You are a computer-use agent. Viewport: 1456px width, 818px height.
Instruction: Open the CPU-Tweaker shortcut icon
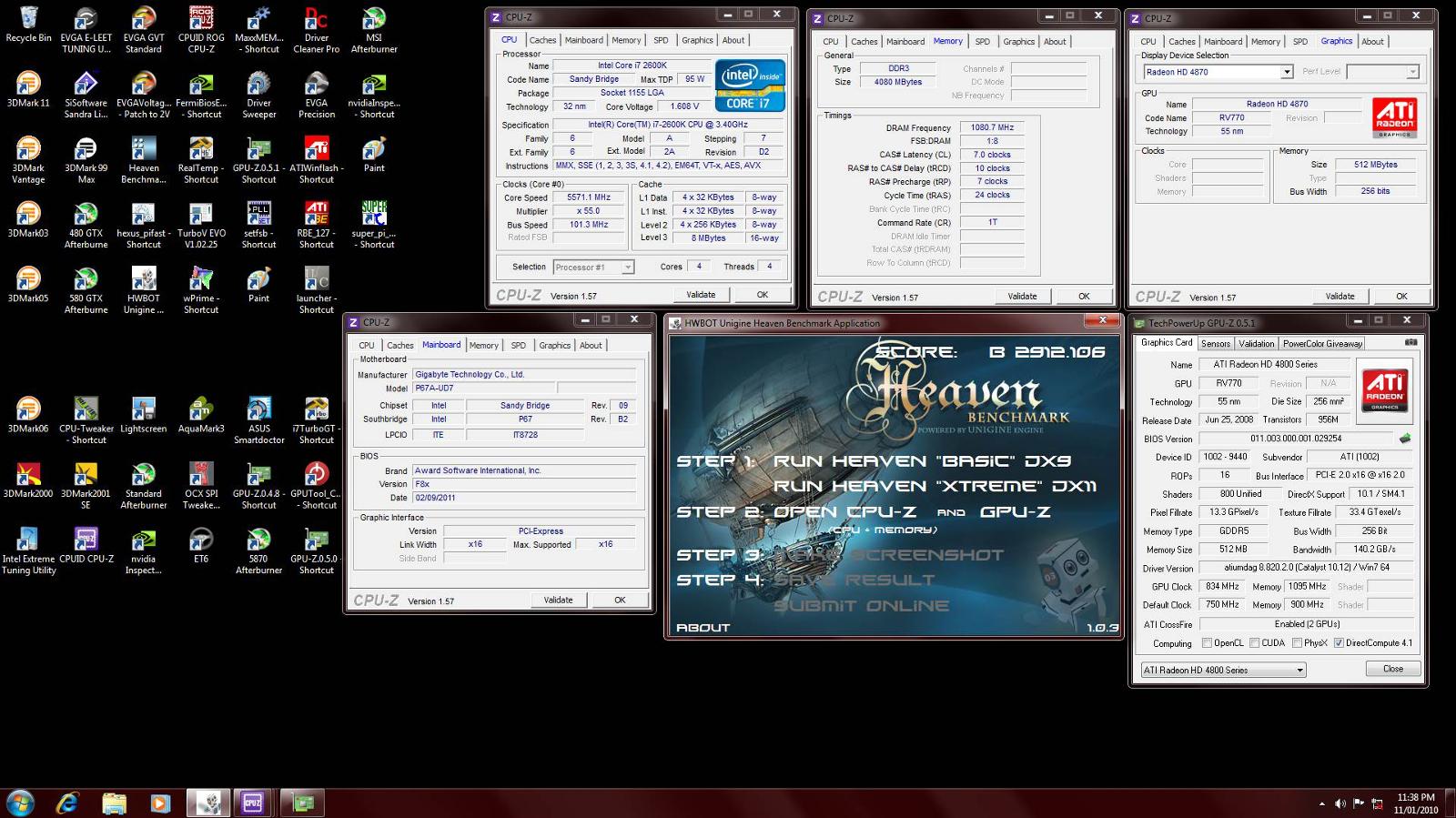pos(86,420)
